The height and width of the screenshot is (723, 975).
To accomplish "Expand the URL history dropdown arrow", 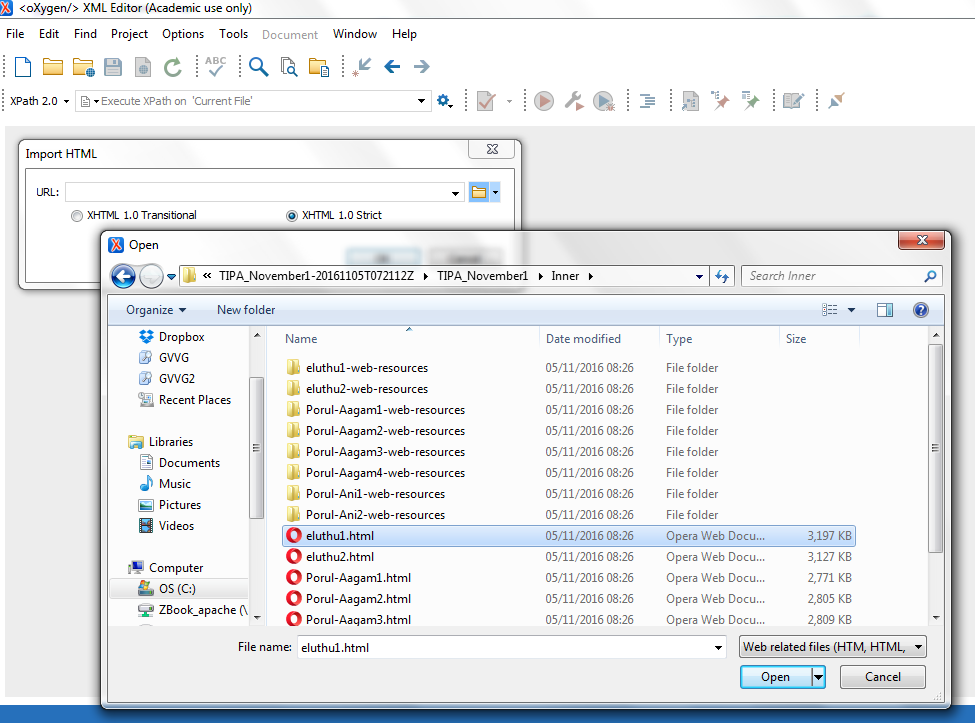I will (455, 193).
